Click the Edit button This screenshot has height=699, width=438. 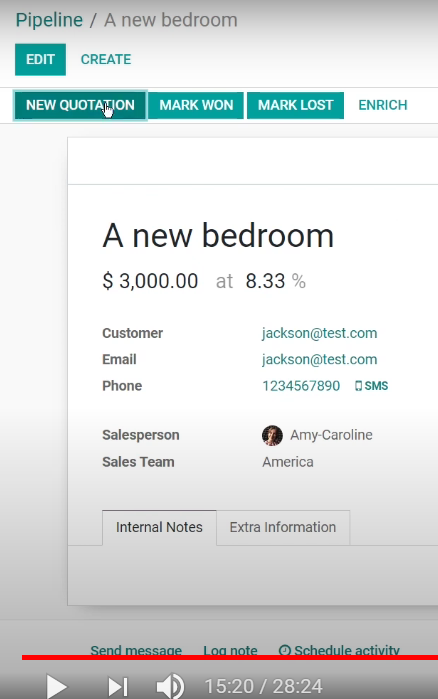(x=40, y=59)
